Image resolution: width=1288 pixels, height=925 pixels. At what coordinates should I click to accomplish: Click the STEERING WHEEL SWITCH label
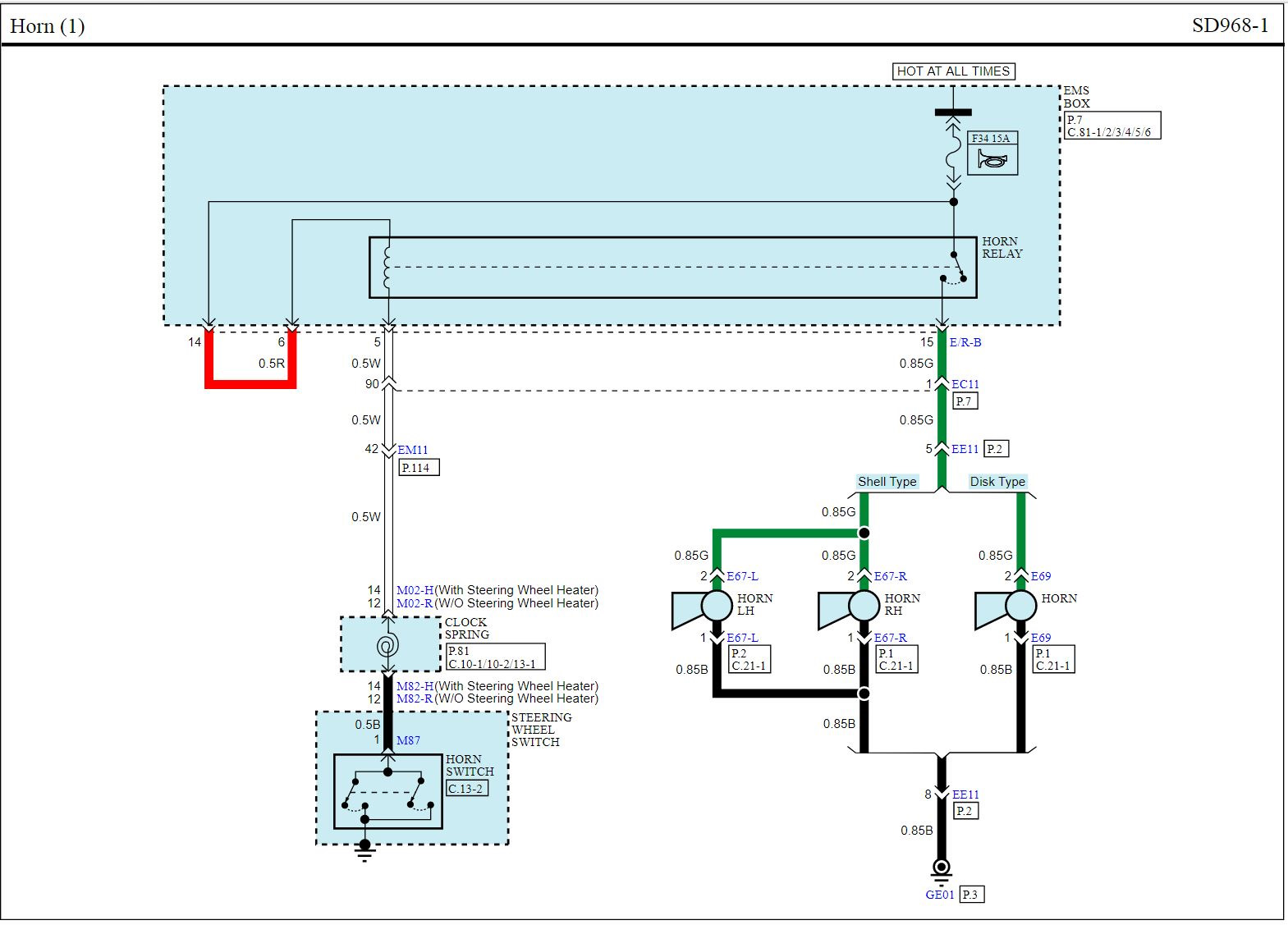tap(542, 730)
